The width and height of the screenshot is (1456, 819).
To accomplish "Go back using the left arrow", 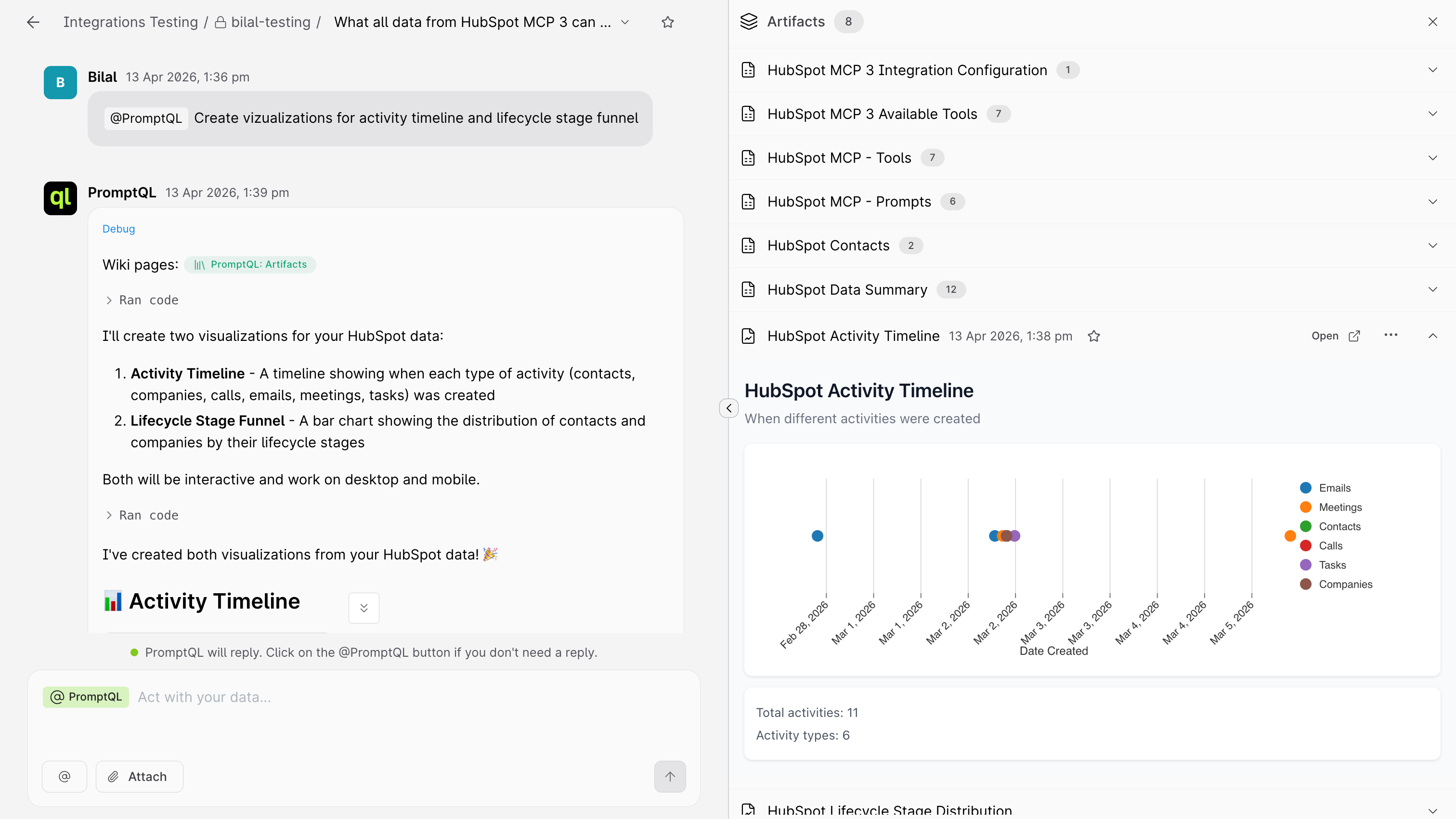I will (33, 22).
